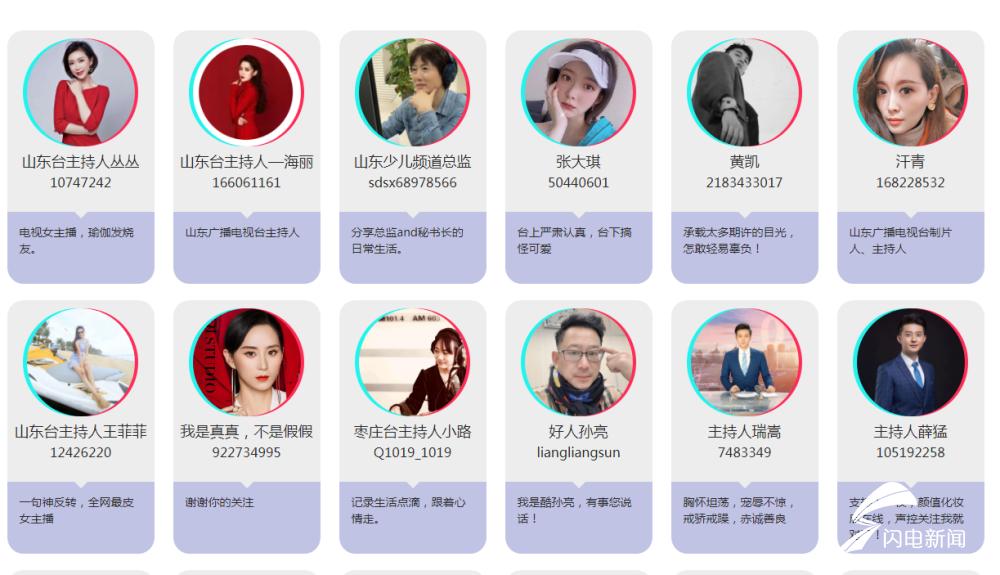The height and width of the screenshot is (575, 1000).
Task: Open the 张大琪 profile picture
Action: 578,92
